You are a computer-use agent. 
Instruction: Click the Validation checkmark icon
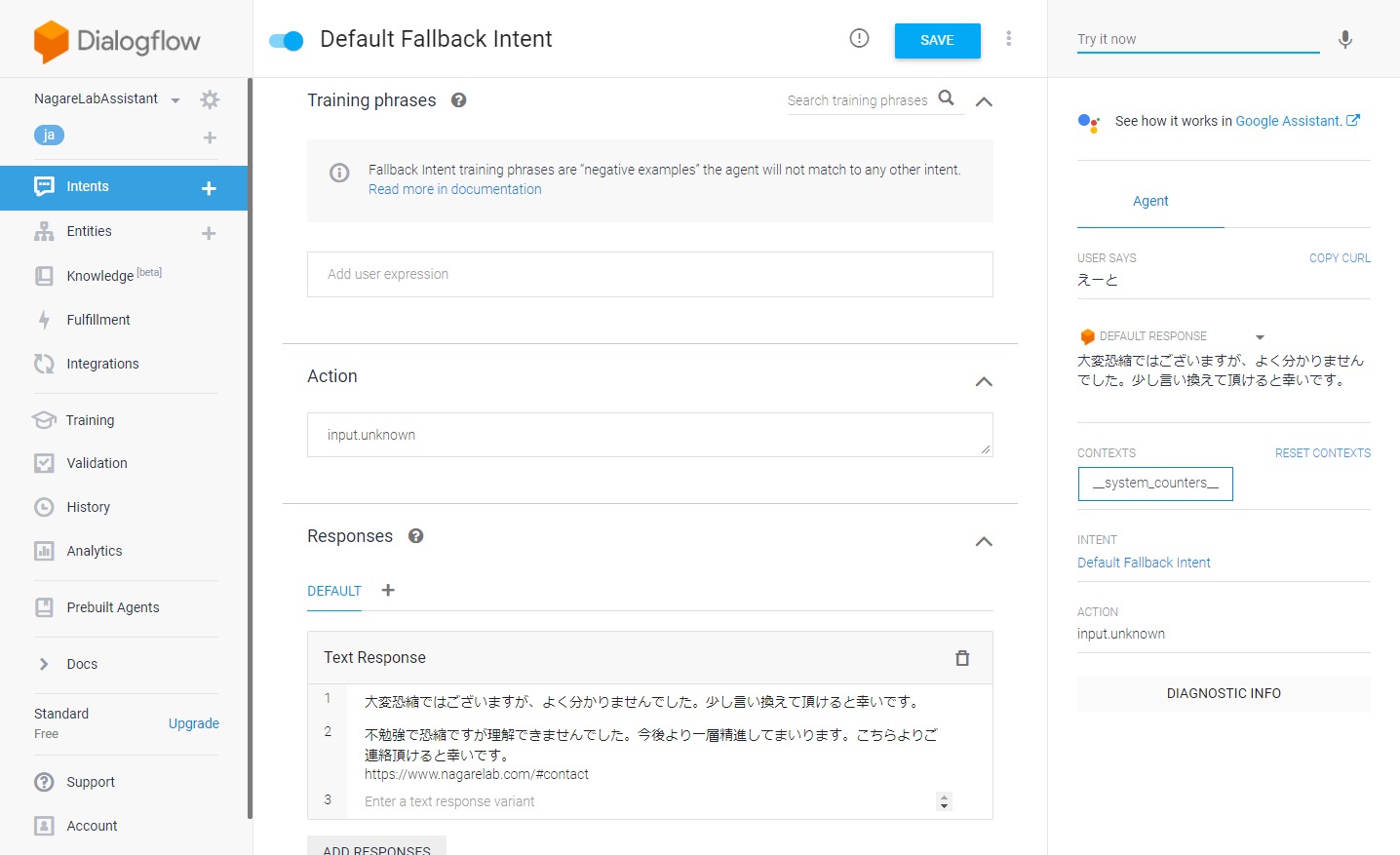44,463
